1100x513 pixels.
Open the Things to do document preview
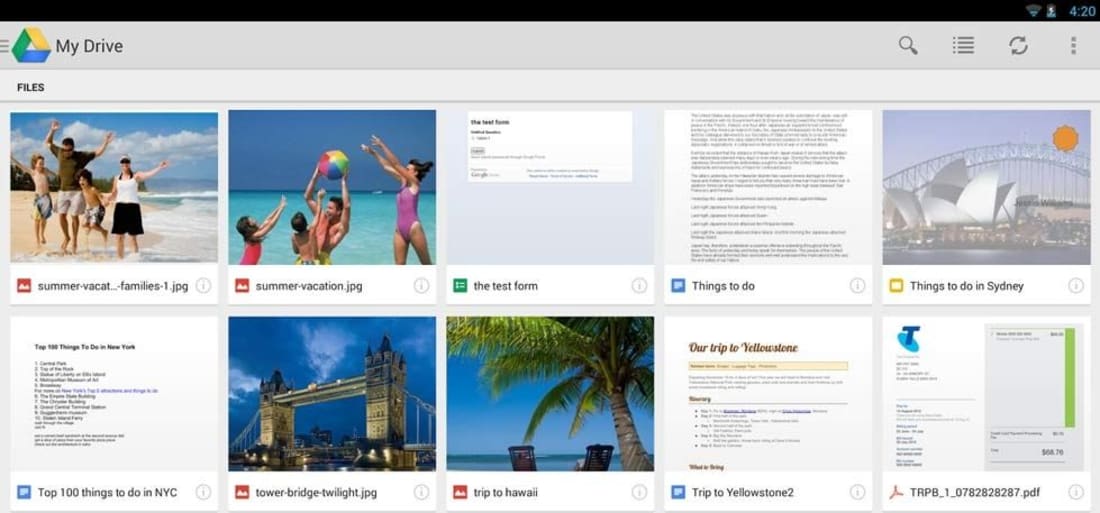[x=768, y=187]
